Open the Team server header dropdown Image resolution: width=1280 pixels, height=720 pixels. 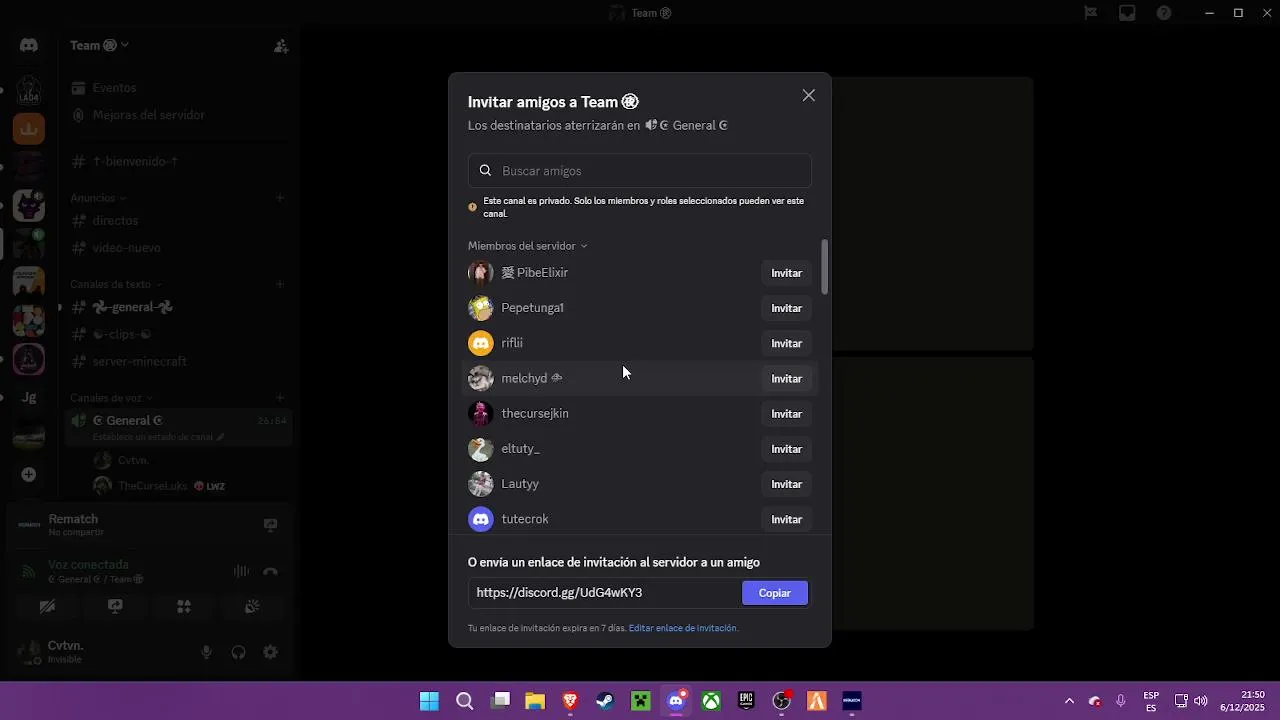point(100,45)
